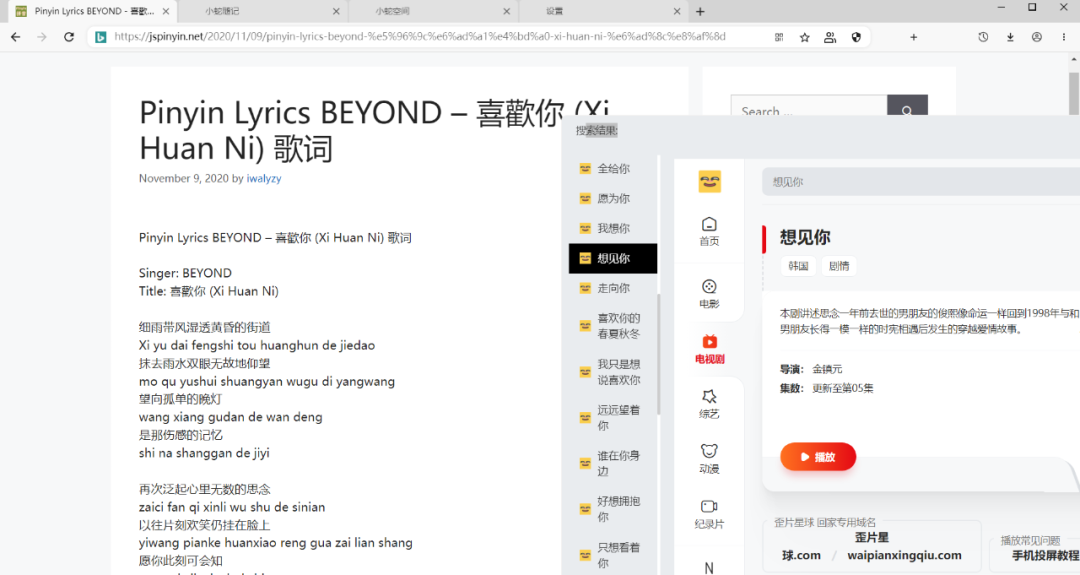Reload the current page
The width and height of the screenshot is (1080, 575).
69,37
